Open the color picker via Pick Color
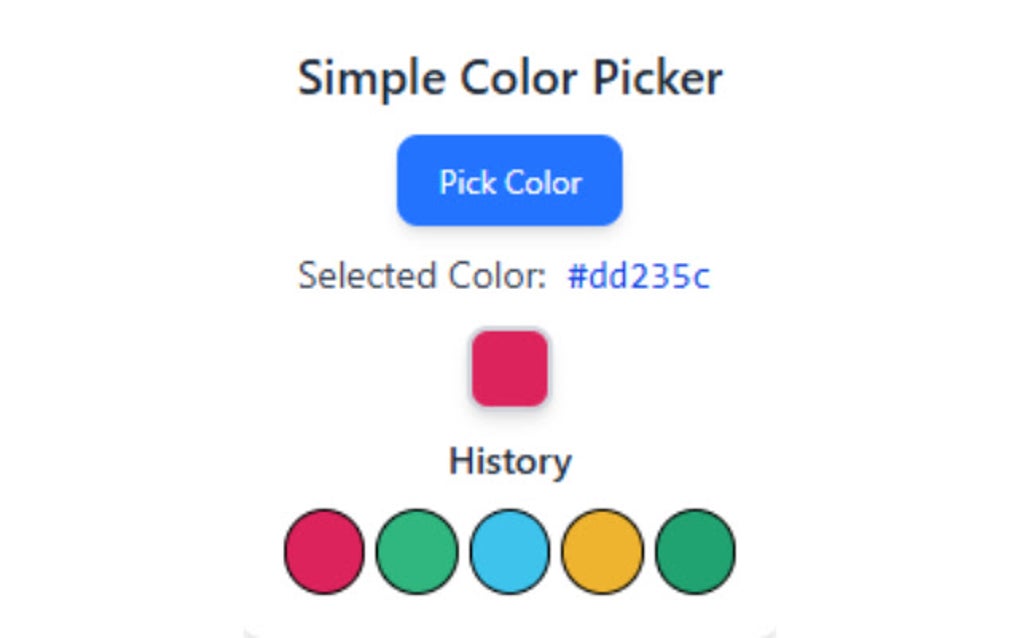 click(509, 180)
